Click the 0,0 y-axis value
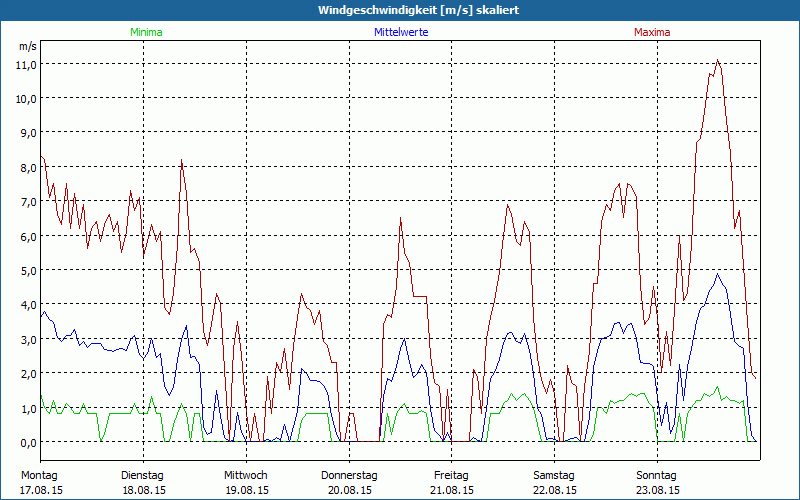This screenshot has width=800, height=500. point(29,443)
